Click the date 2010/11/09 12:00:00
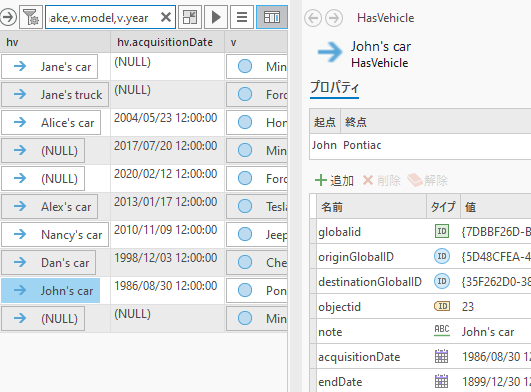This screenshot has height=392, width=531. coord(165,230)
